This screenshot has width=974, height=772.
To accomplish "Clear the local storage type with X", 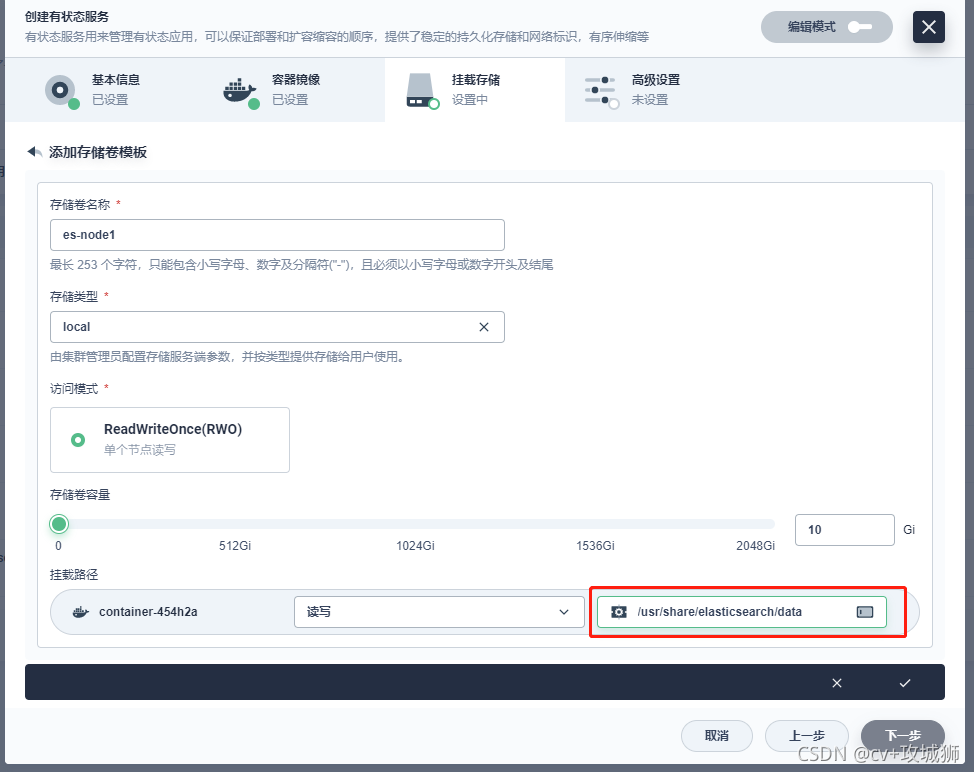I will pos(484,327).
